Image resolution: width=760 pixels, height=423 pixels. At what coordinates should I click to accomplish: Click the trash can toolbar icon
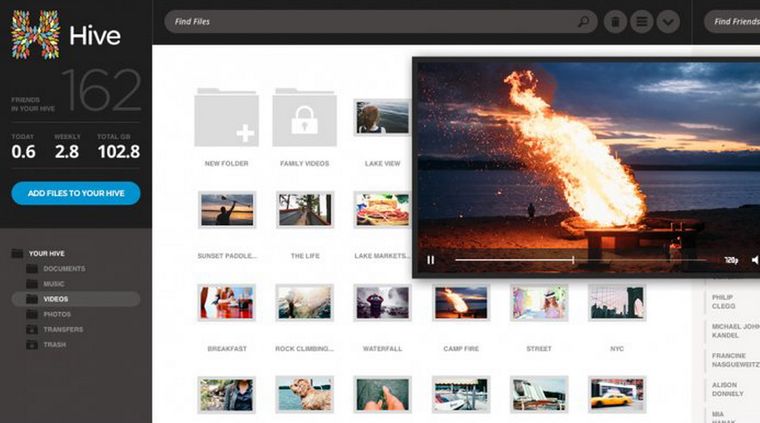[615, 22]
